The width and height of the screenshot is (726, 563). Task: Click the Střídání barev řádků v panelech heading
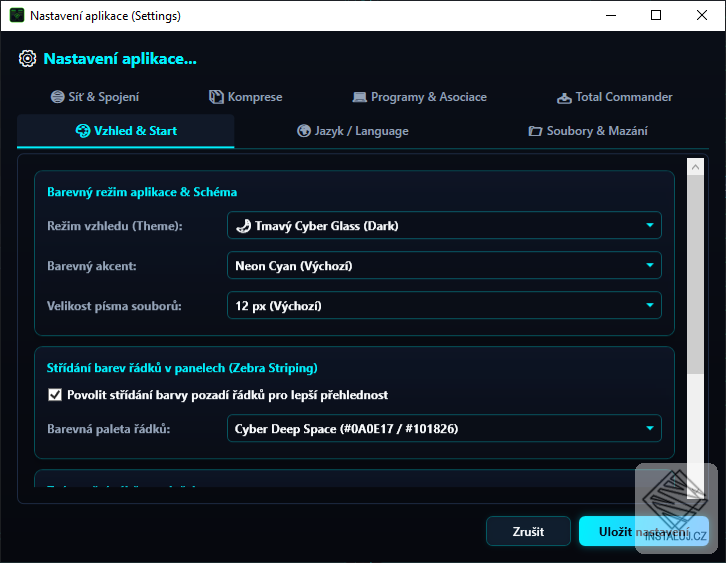(182, 368)
